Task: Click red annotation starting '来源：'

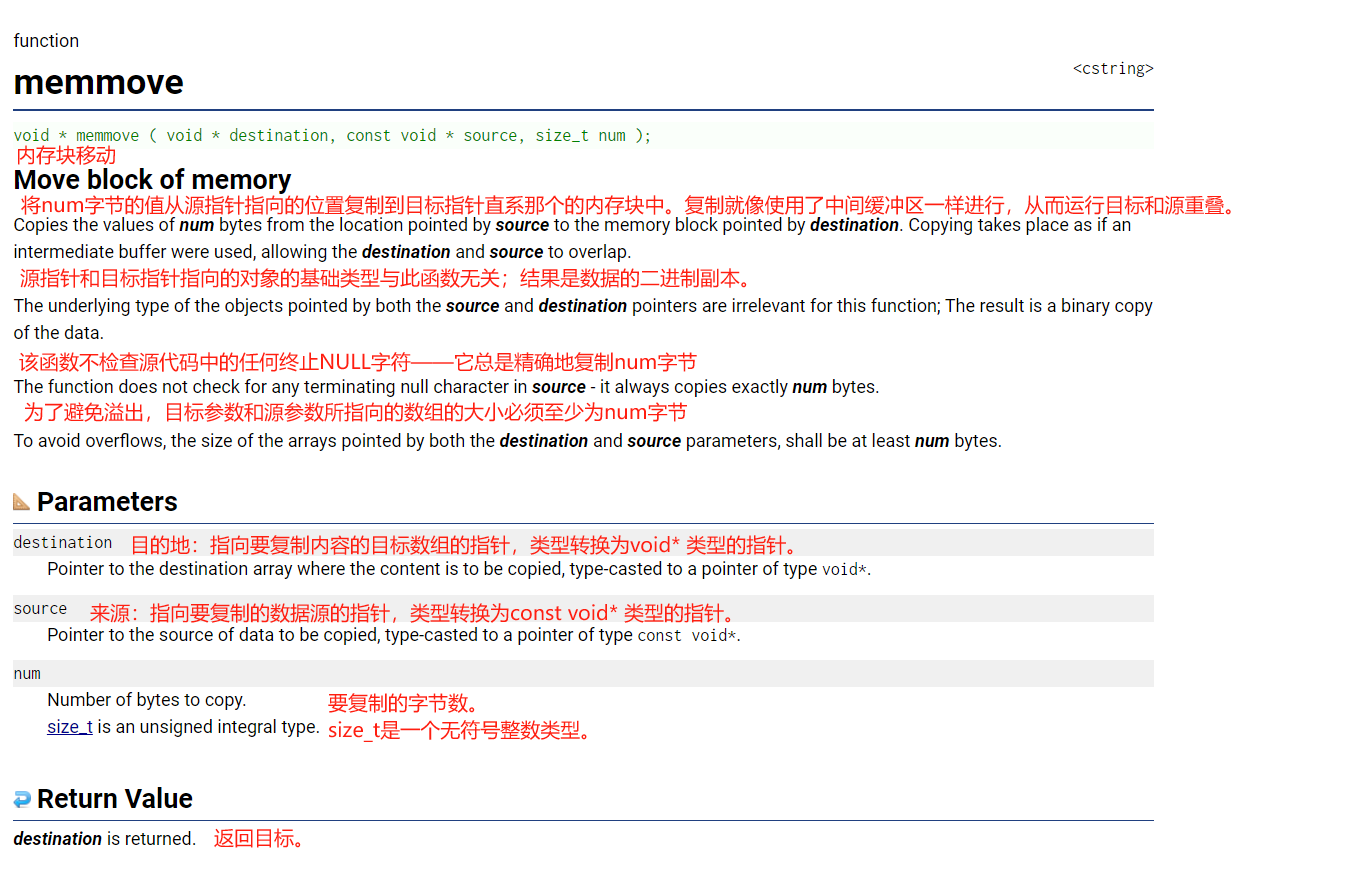Action: pyautogui.click(x=414, y=613)
